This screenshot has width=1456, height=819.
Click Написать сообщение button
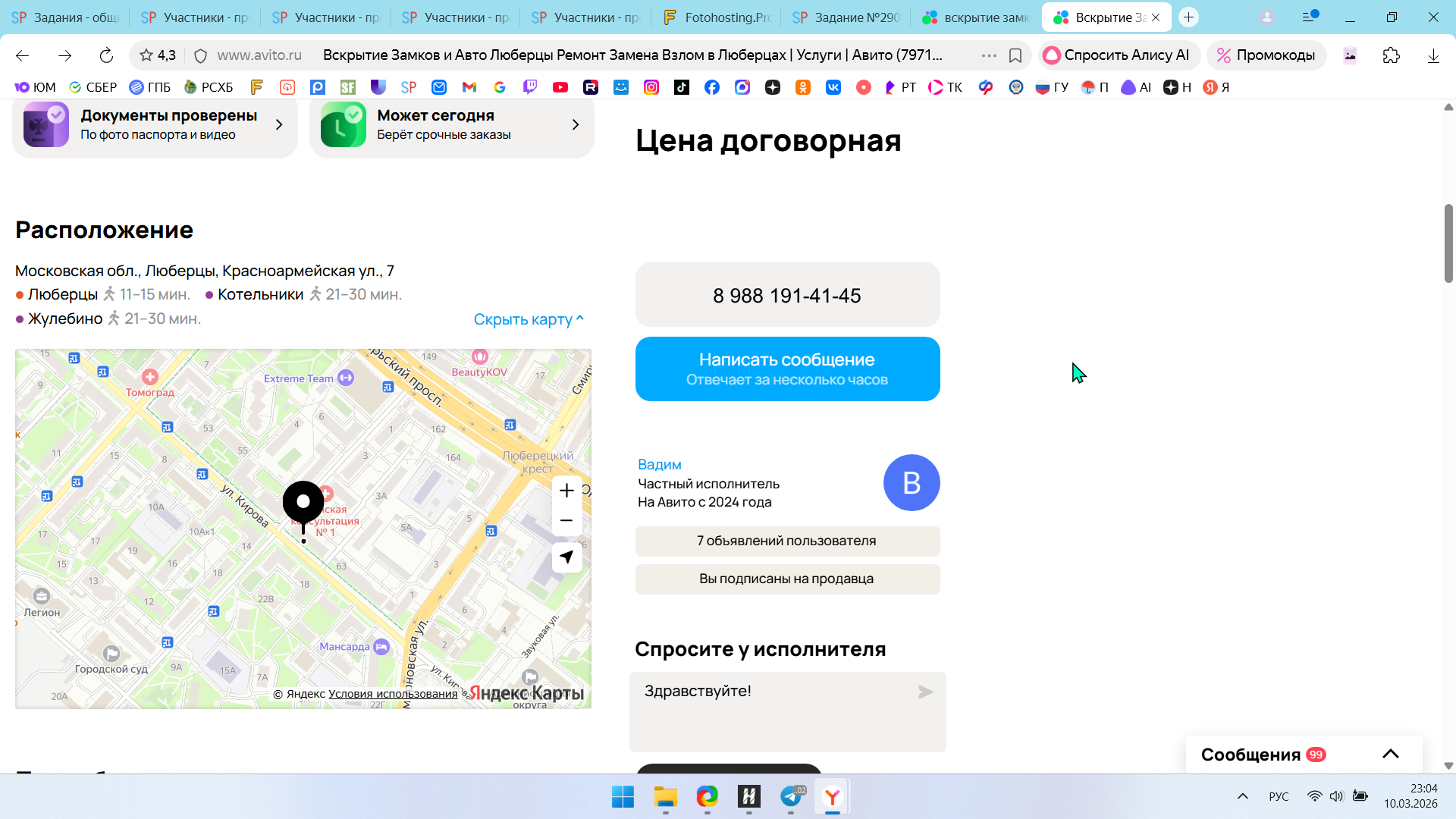coord(787,369)
